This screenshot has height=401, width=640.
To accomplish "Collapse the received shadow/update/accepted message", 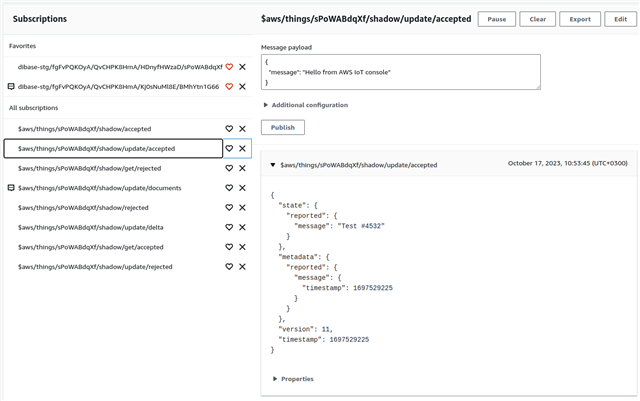I will point(273,165).
